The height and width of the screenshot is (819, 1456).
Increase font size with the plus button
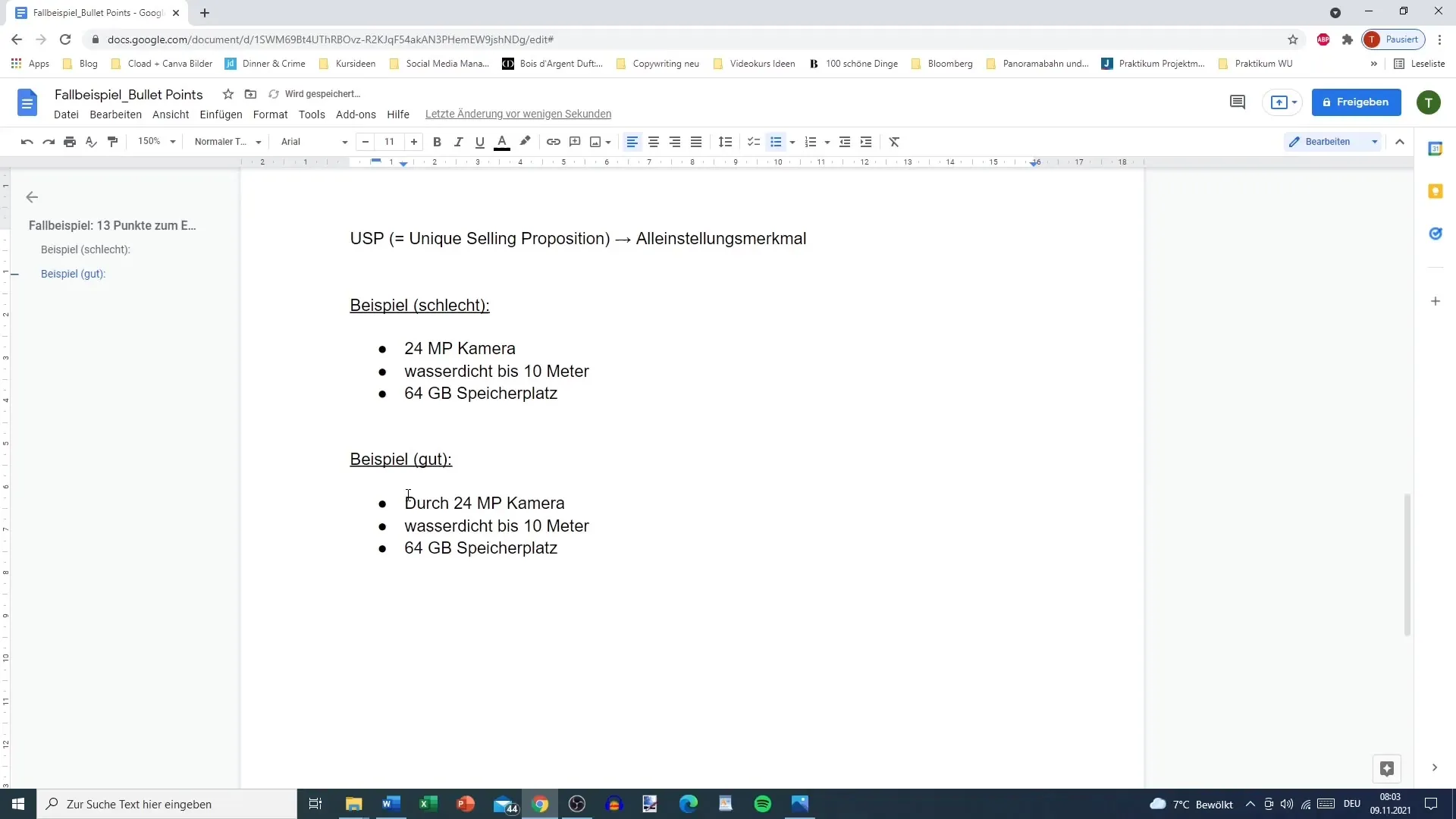click(x=413, y=142)
